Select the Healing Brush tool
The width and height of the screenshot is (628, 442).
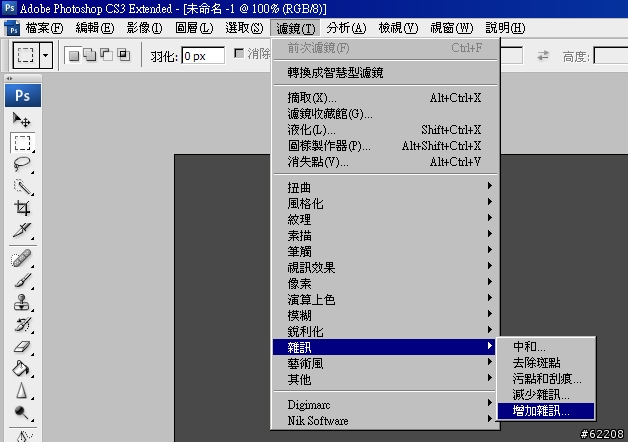pyautogui.click(x=22, y=258)
